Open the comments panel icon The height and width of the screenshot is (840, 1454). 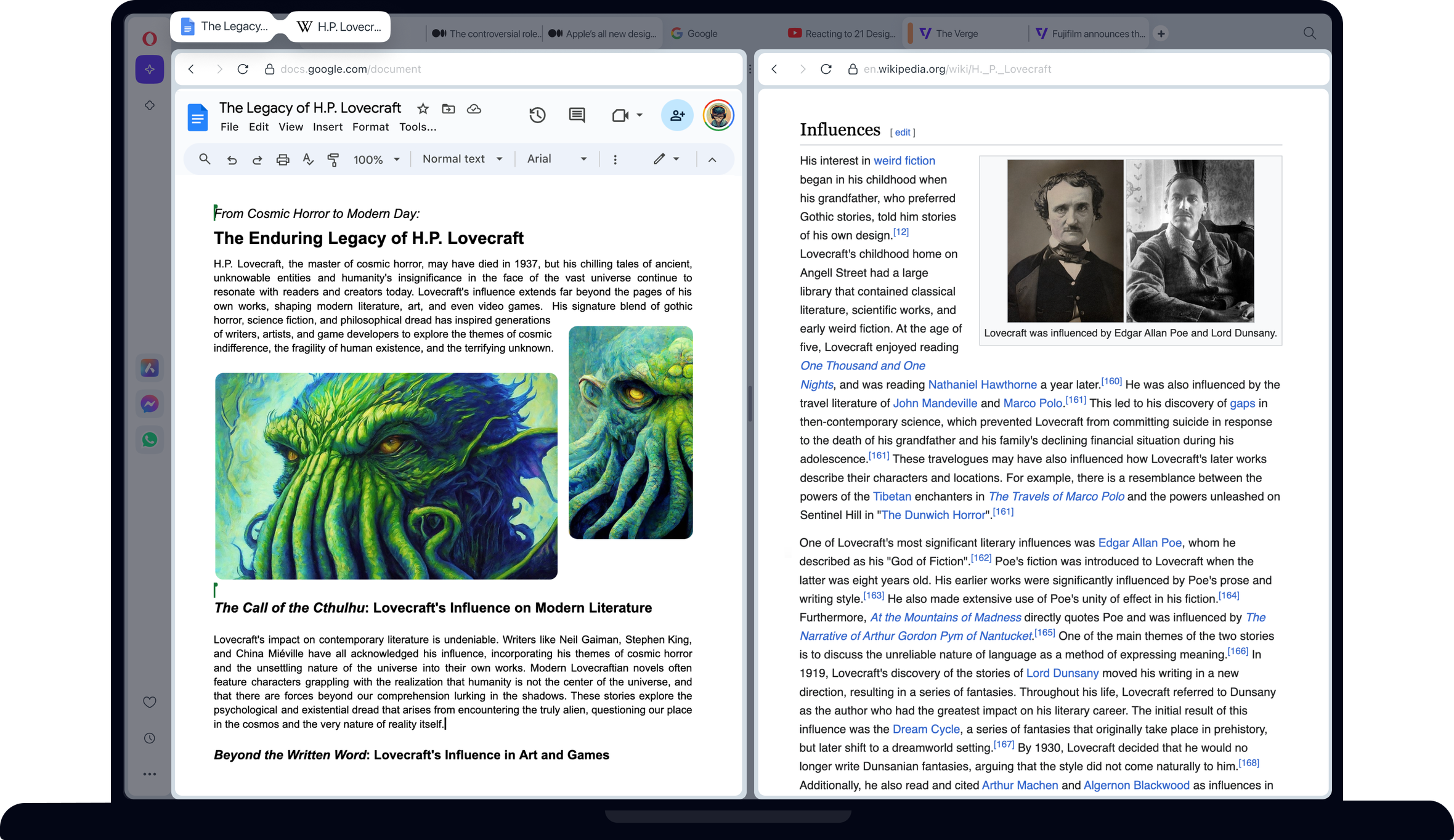point(577,115)
